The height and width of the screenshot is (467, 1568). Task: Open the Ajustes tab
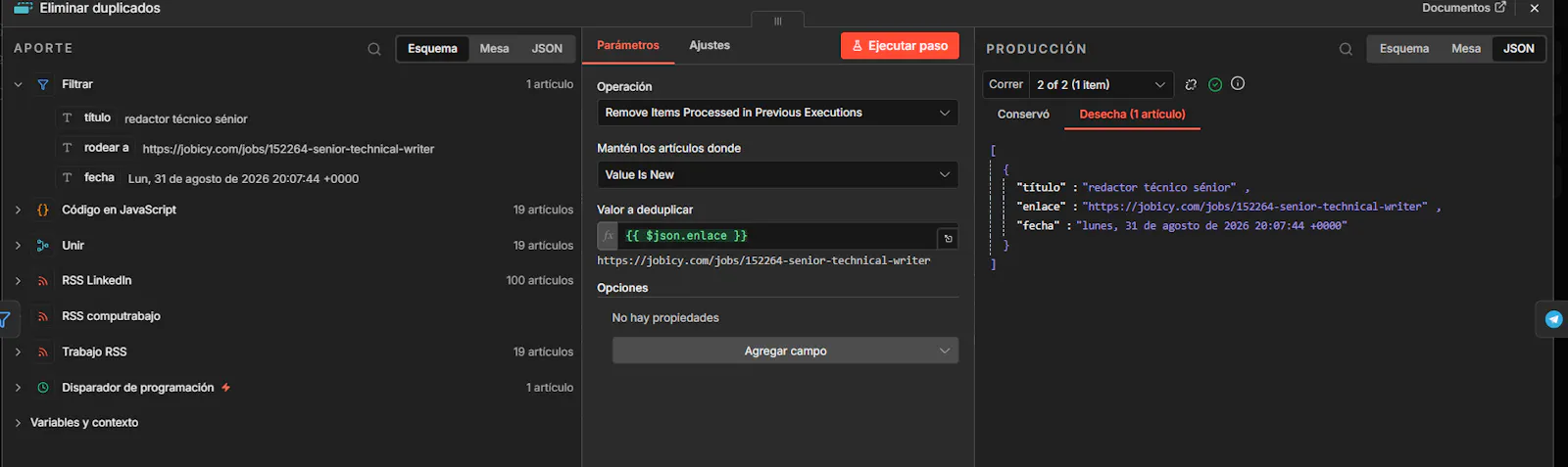pos(710,46)
